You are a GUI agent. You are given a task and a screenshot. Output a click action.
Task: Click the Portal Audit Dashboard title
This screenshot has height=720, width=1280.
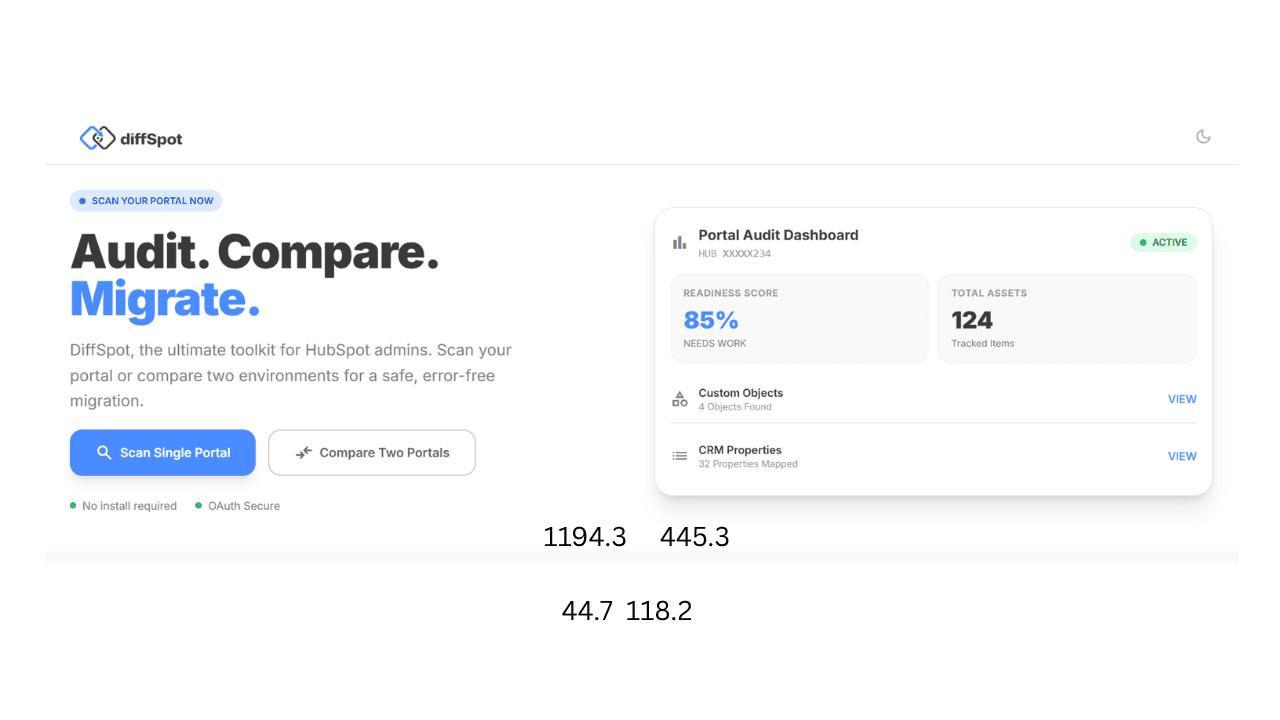(x=778, y=235)
